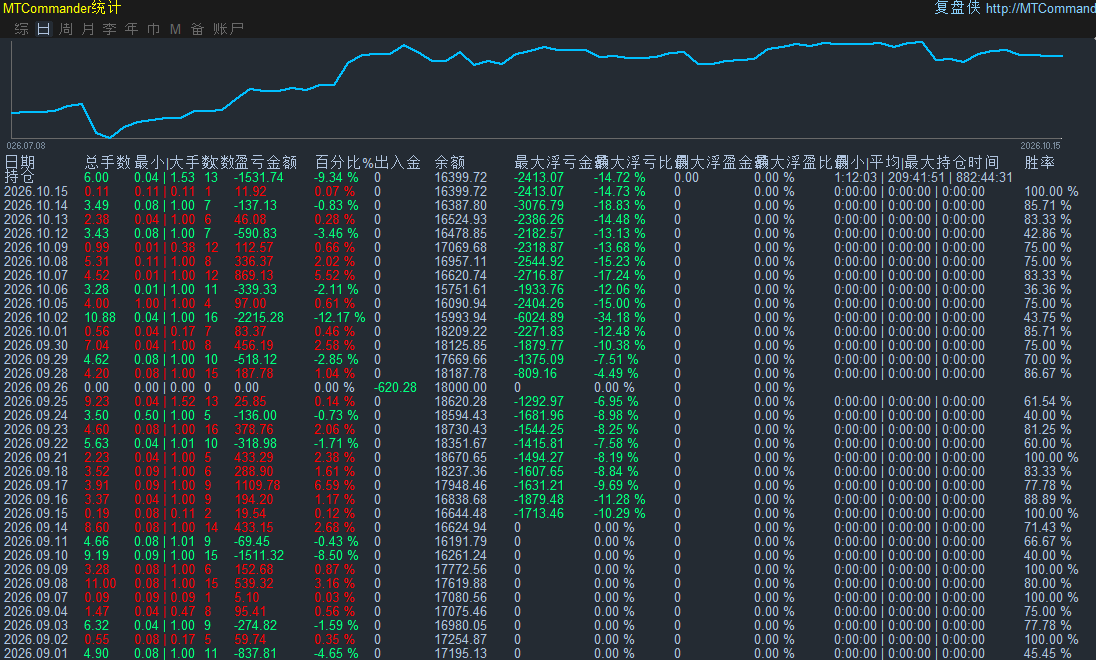
Task: Click the 余额 column header
Action: pos(449,162)
